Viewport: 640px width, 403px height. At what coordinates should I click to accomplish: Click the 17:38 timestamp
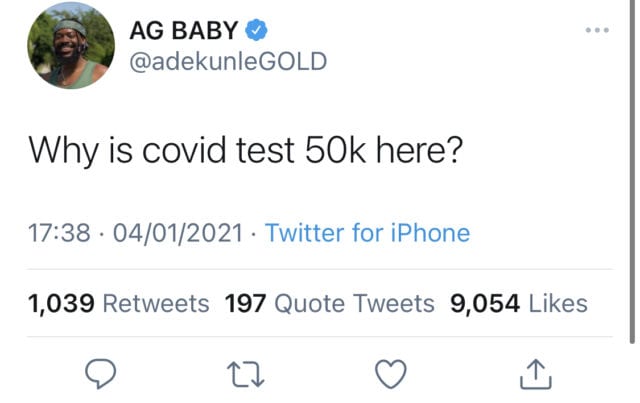(59, 233)
